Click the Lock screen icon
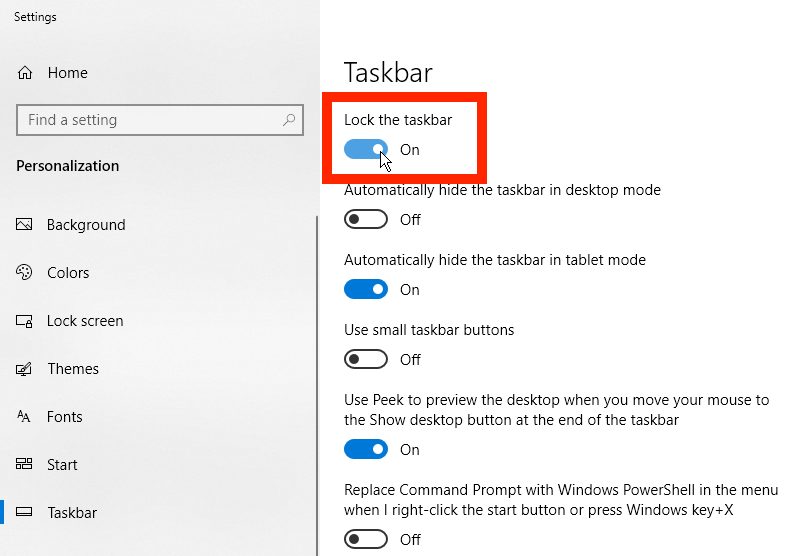 [x=24, y=321]
